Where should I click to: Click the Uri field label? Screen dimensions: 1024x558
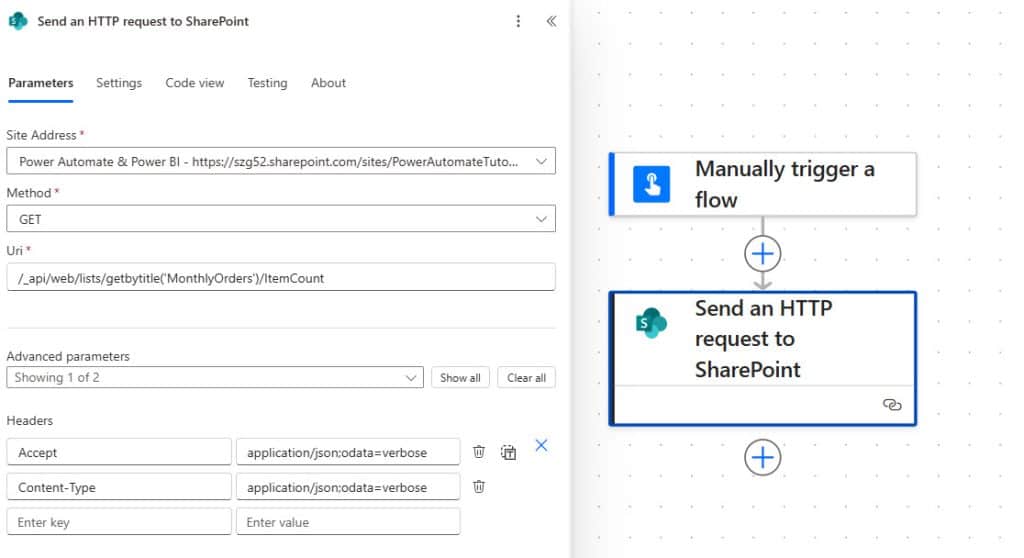14,250
